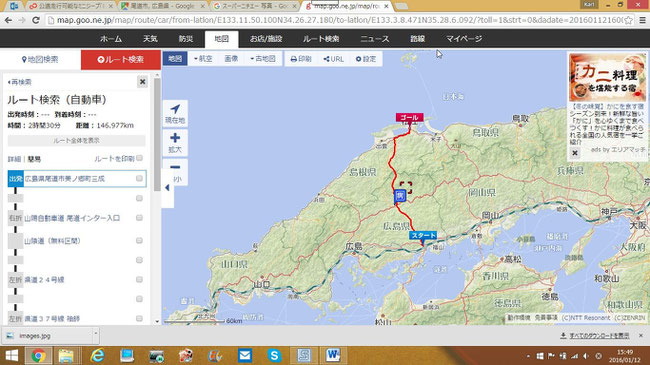Switch to the red route search tab

tap(121, 60)
